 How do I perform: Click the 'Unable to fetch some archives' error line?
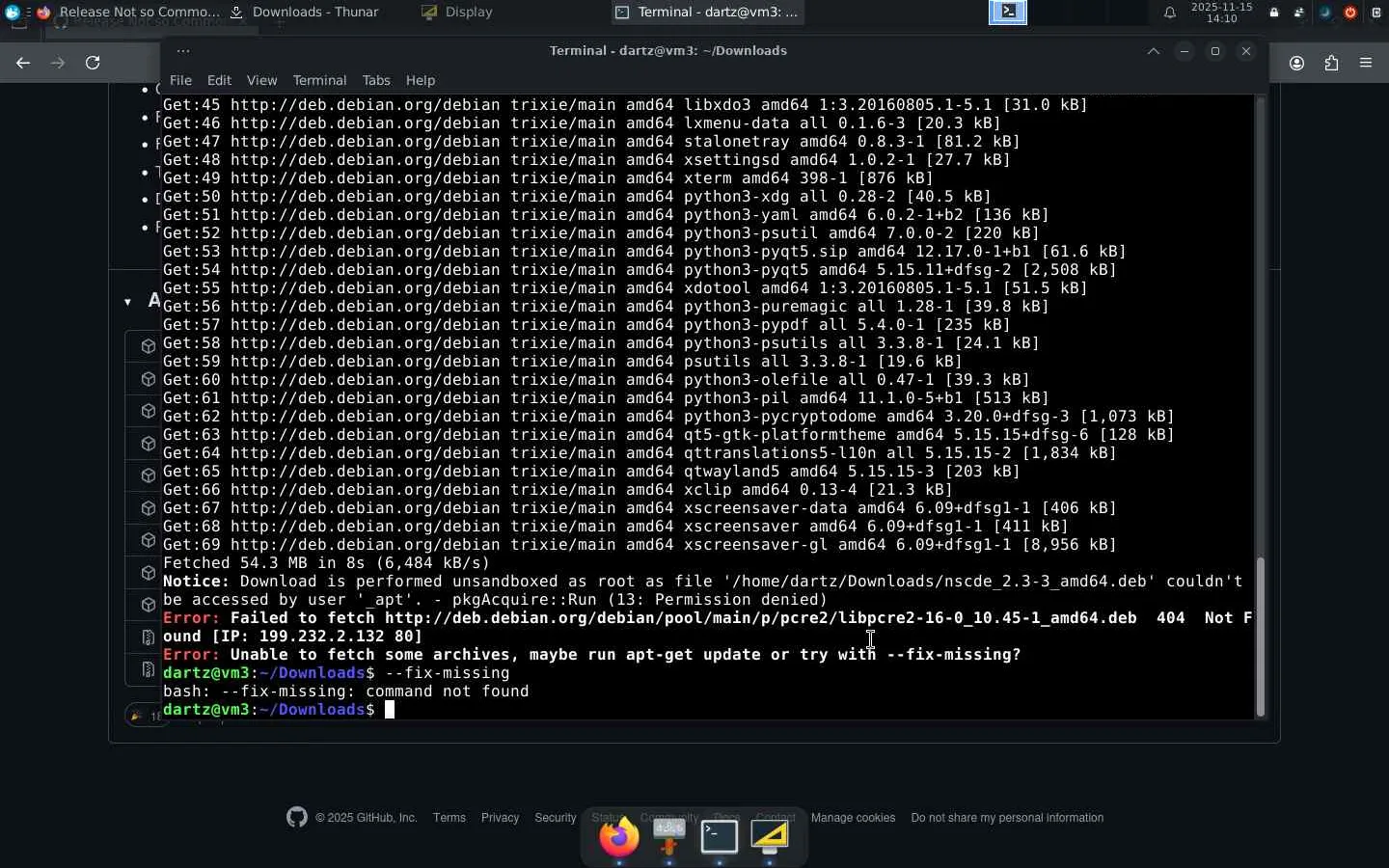[591, 655]
